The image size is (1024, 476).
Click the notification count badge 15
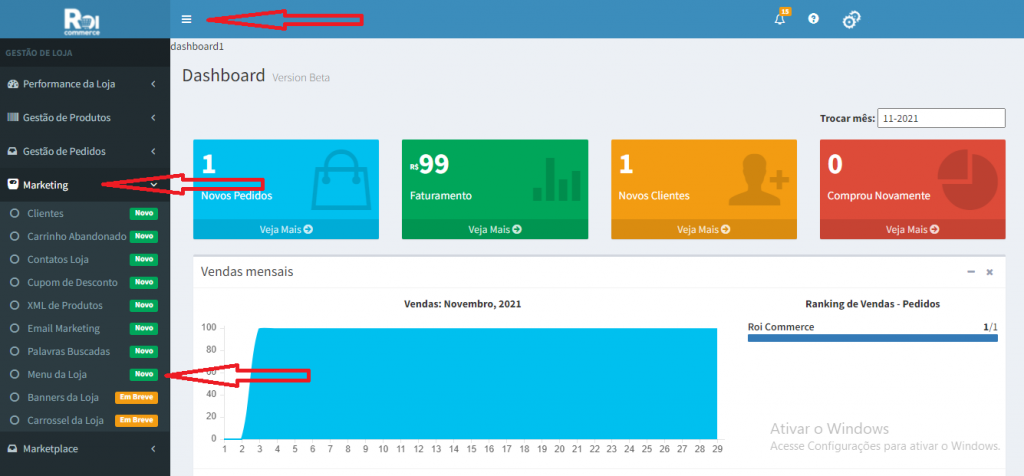pos(786,11)
